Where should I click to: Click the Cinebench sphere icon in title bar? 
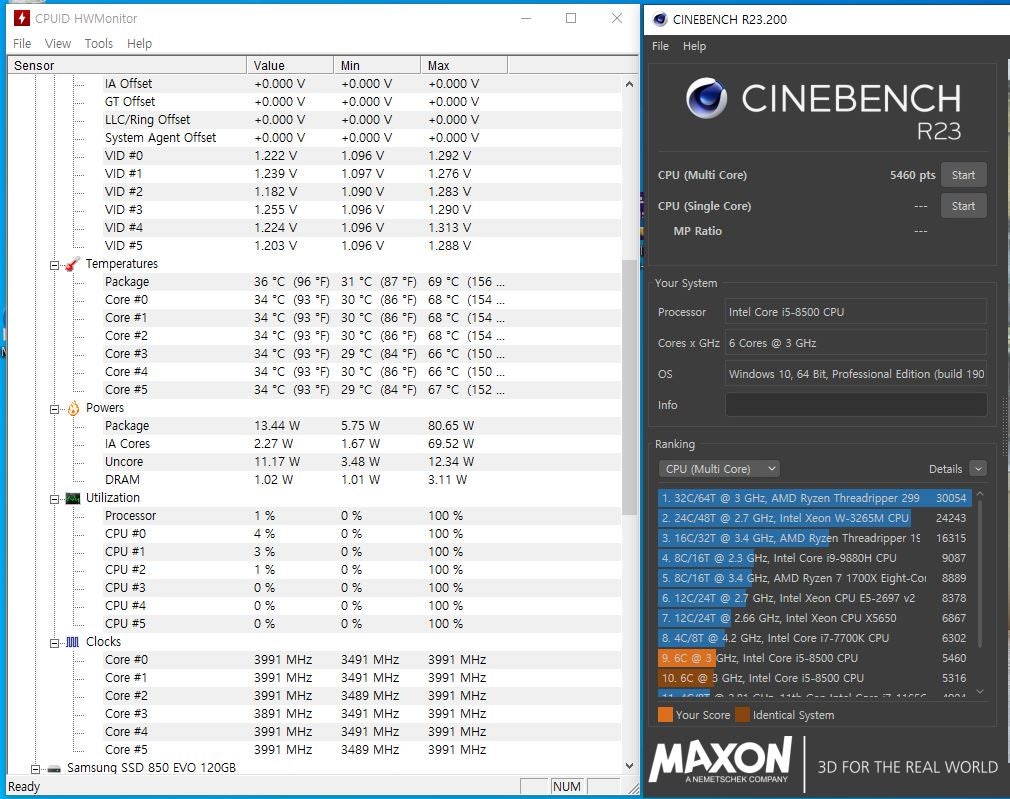[x=660, y=19]
